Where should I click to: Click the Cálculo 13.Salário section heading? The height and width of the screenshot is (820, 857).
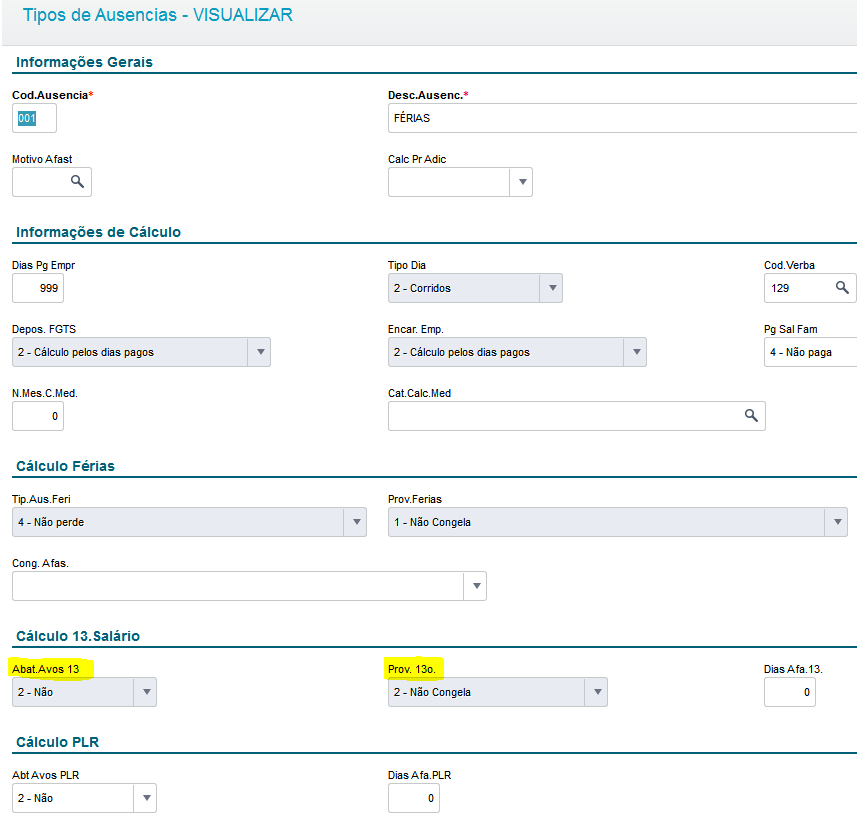(78, 636)
